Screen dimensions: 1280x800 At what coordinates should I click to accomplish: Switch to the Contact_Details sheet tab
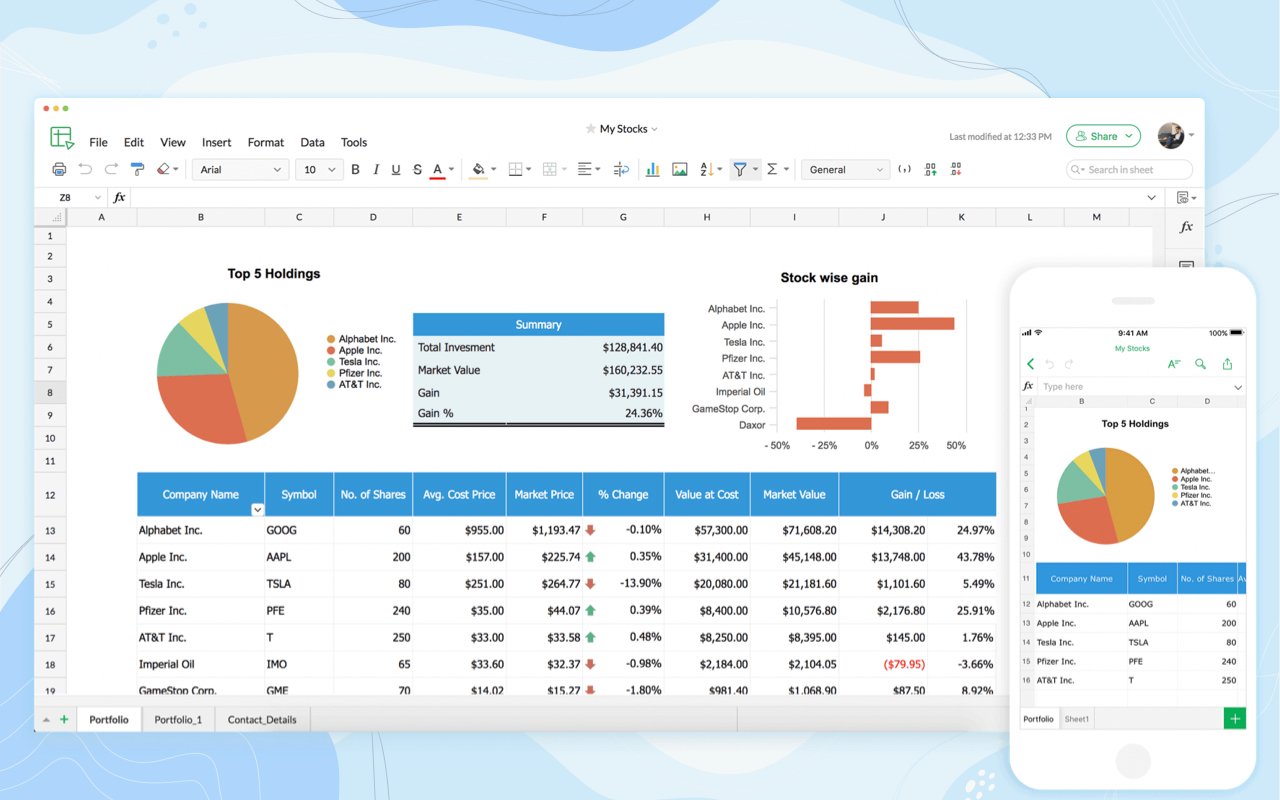[262, 719]
